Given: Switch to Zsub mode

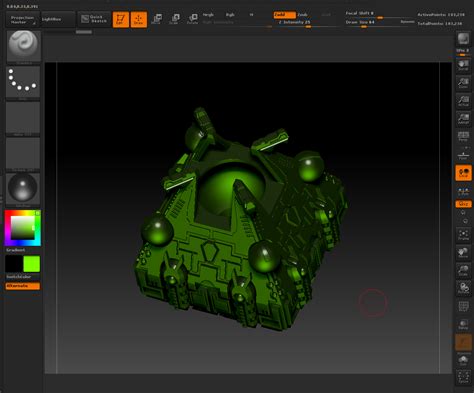Looking at the screenshot, I should (x=302, y=15).
